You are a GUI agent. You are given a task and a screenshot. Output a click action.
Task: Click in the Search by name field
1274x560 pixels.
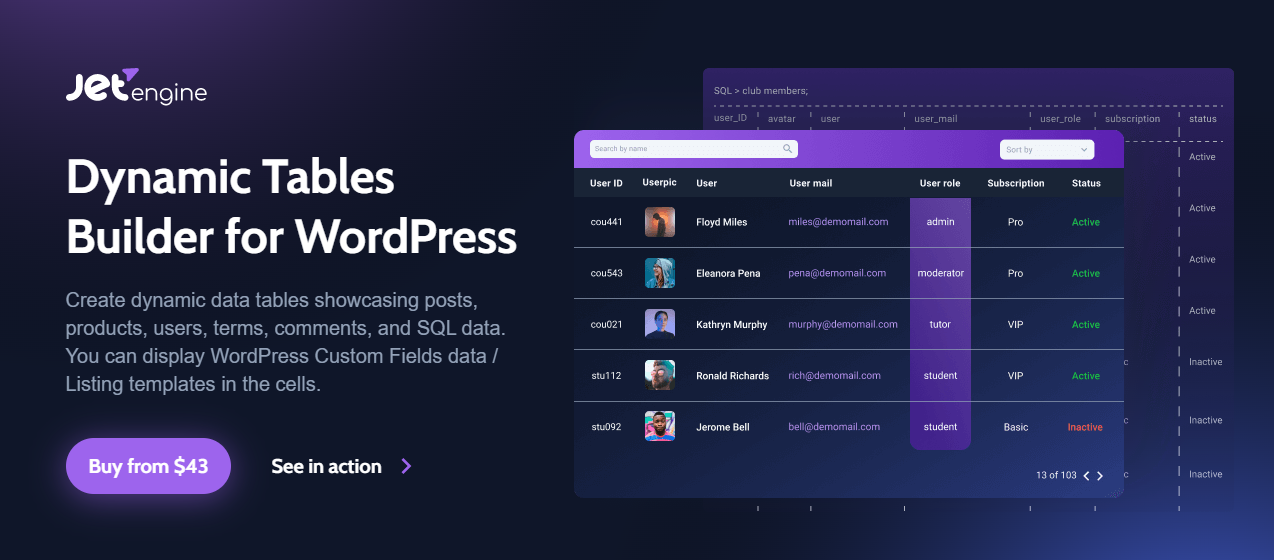[685, 149]
